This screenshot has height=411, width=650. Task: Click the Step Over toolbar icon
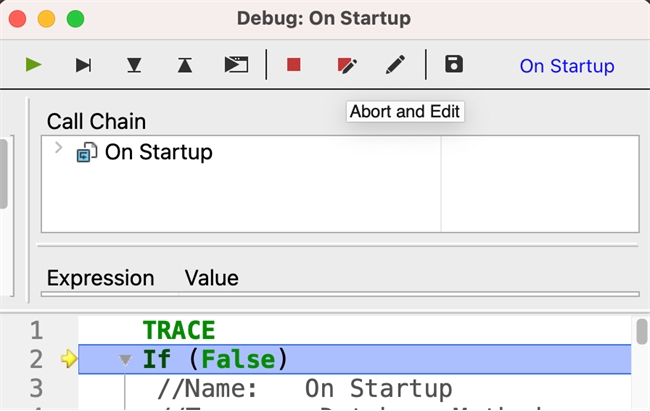click(x=84, y=65)
